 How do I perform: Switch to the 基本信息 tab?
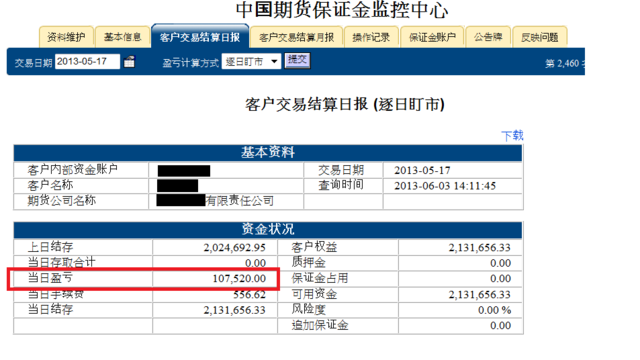122,37
